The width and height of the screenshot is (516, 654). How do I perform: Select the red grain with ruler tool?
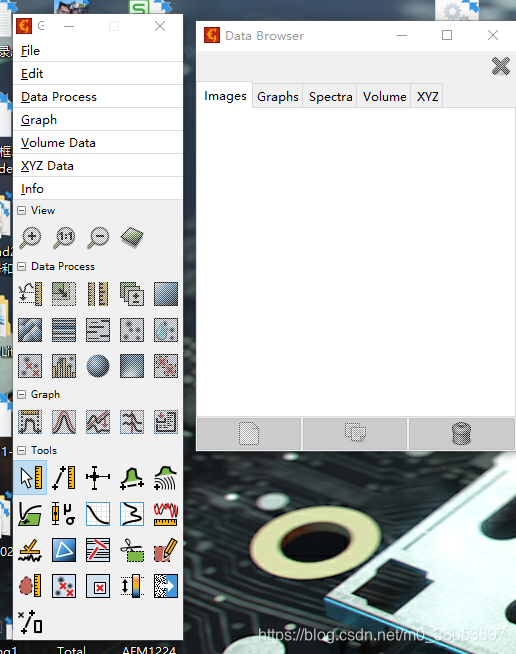pyautogui.click(x=30, y=586)
